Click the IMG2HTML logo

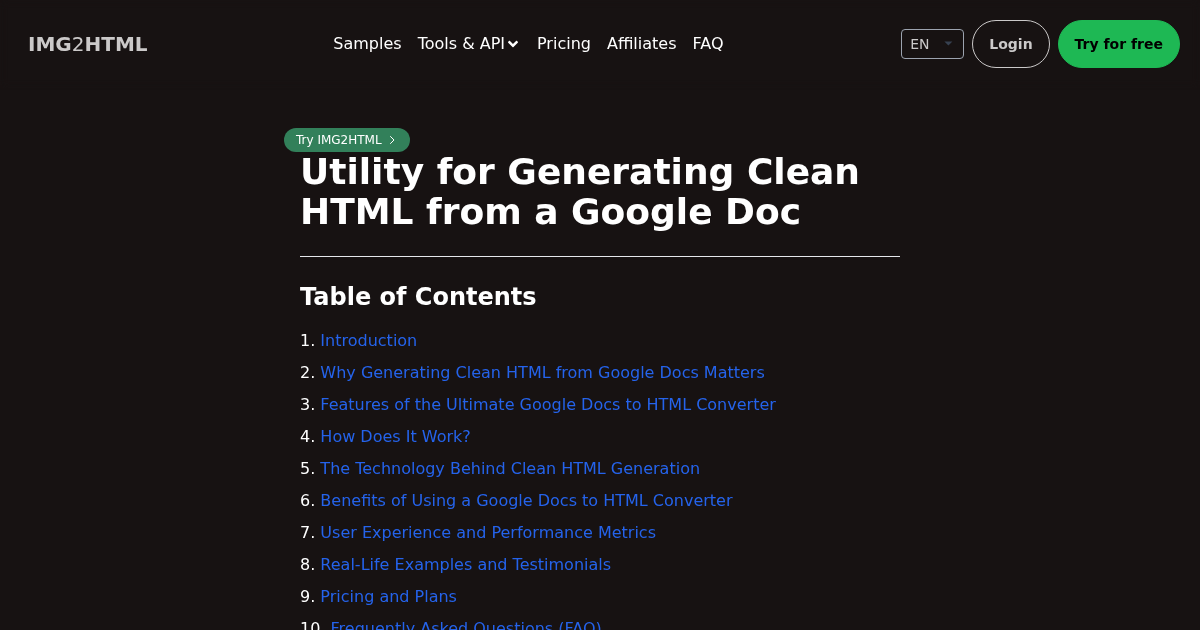pyautogui.click(x=87, y=44)
